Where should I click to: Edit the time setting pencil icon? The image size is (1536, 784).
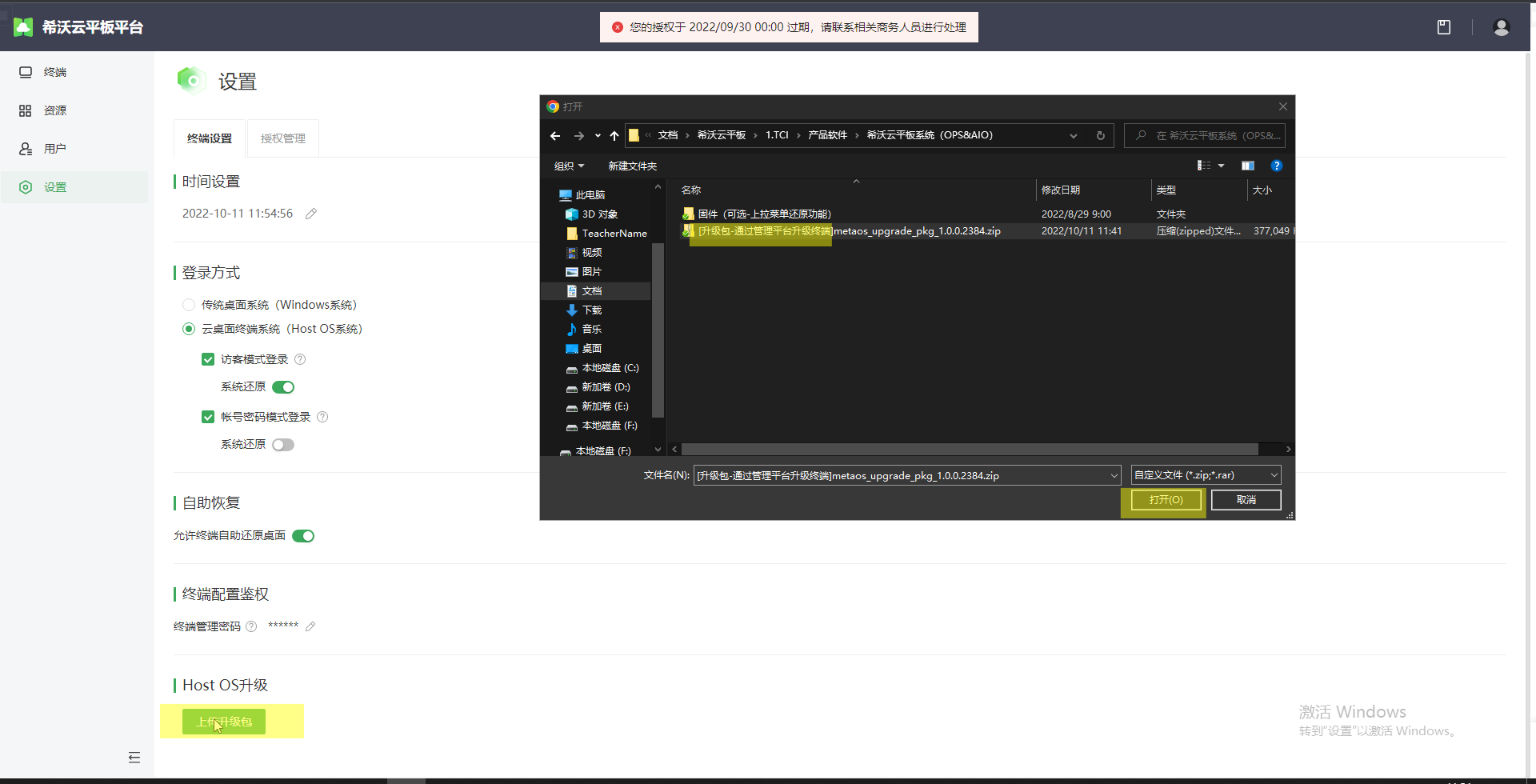311,214
